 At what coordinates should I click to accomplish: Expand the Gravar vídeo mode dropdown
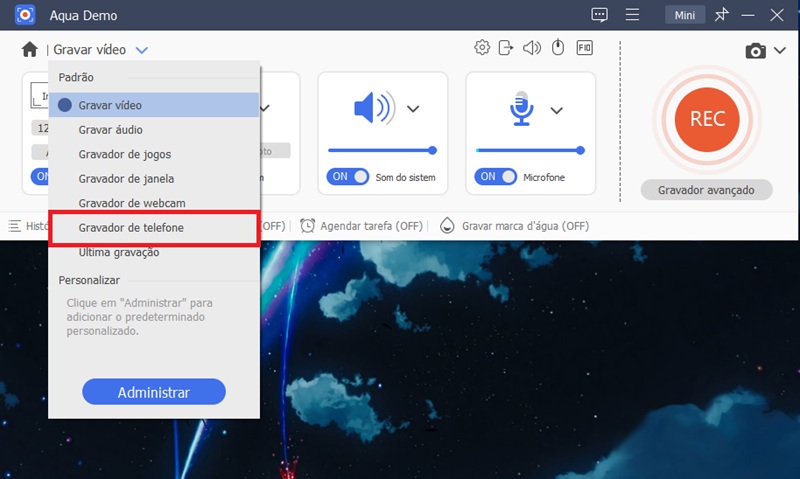tap(142, 50)
